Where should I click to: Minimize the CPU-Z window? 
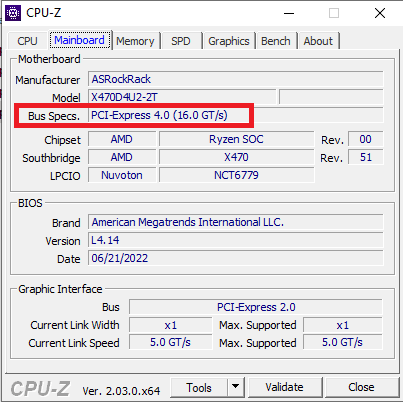(x=289, y=13)
